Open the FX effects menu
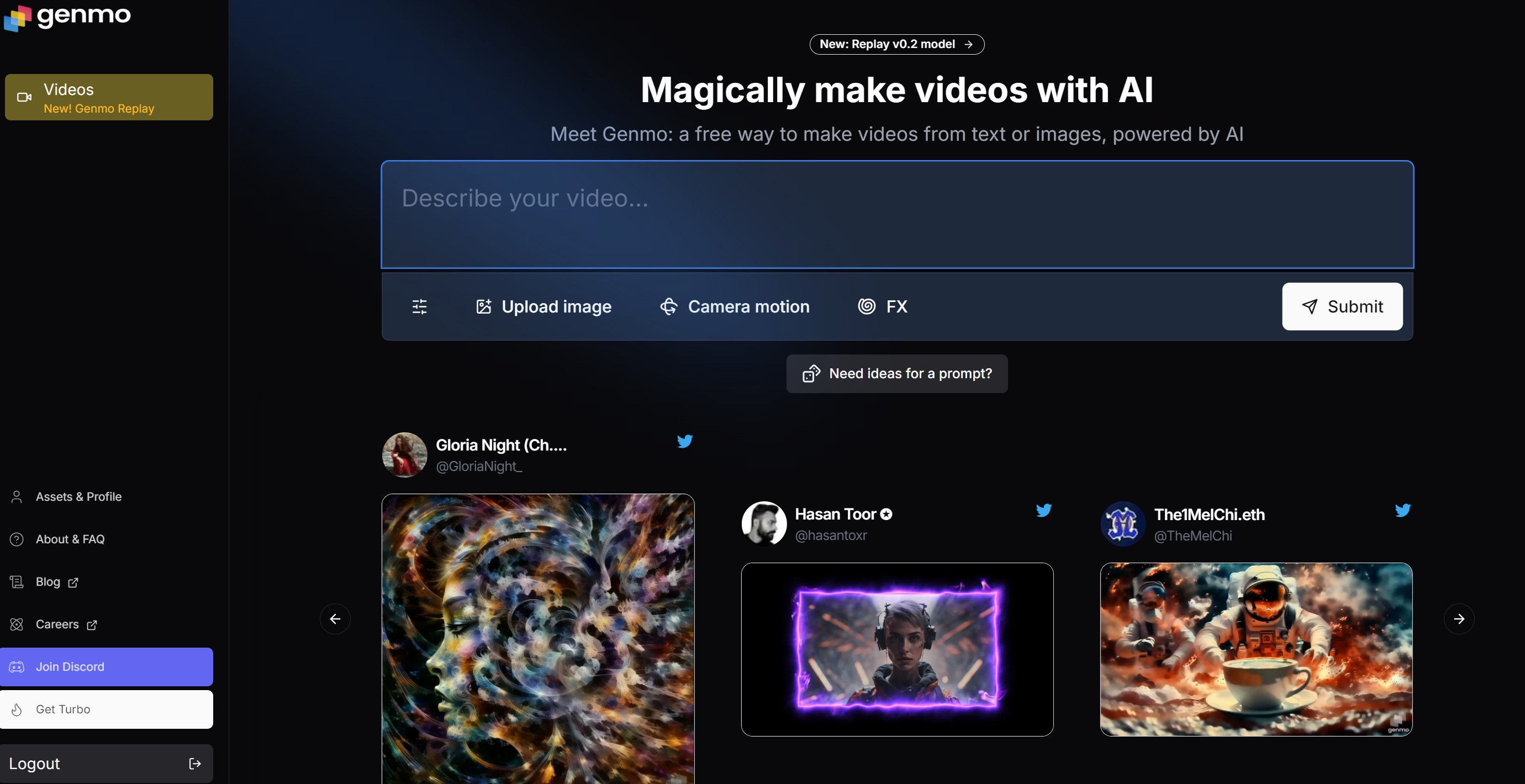This screenshot has height=784, width=1525. click(883, 306)
